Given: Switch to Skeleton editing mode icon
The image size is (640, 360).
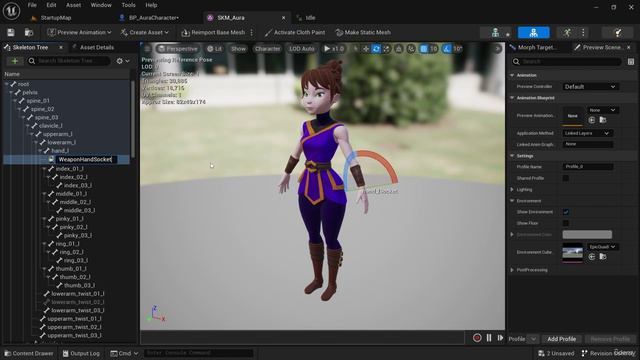Looking at the screenshot, I should pos(495,33).
